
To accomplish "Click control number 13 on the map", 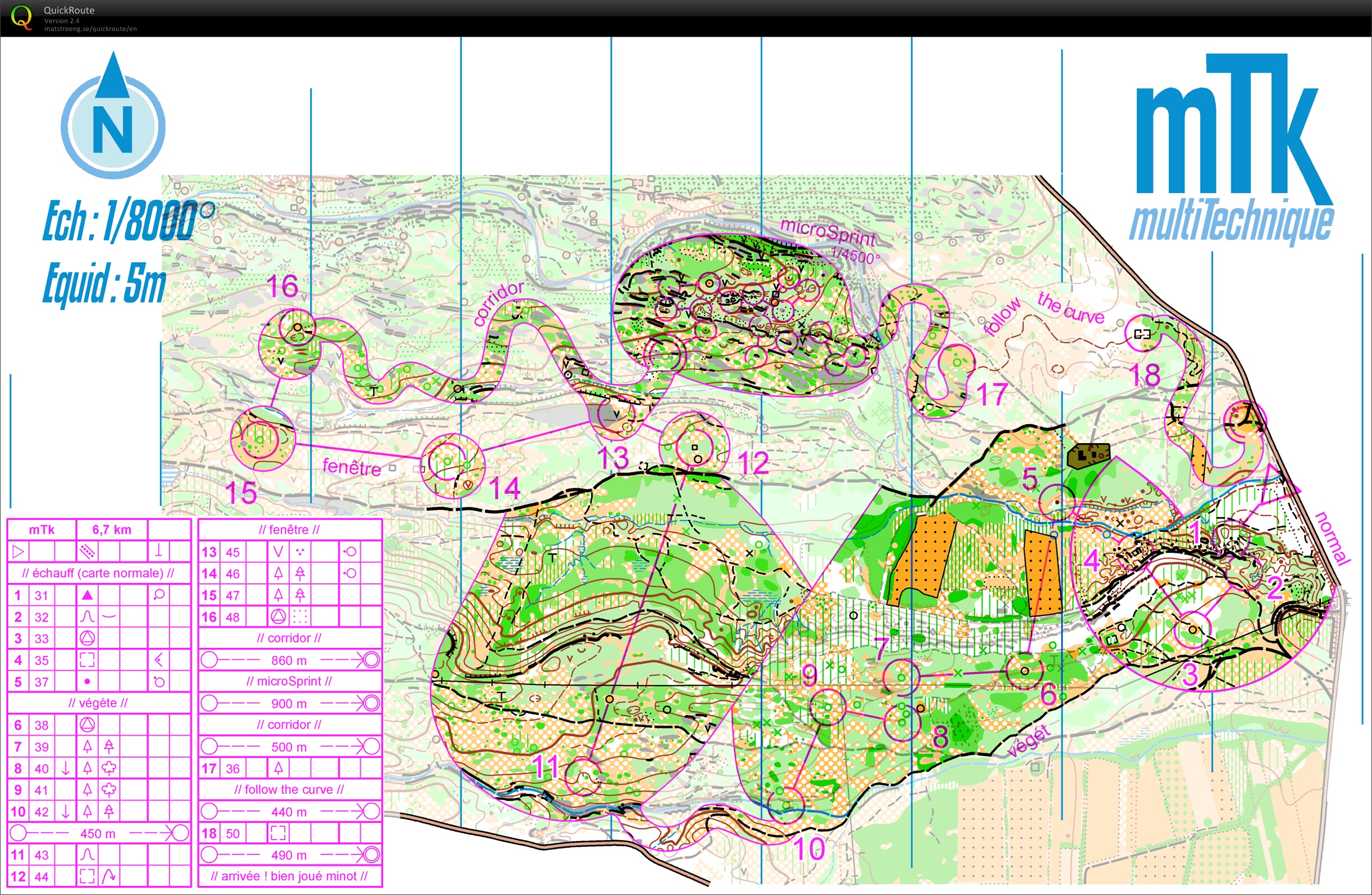I will 612,459.
